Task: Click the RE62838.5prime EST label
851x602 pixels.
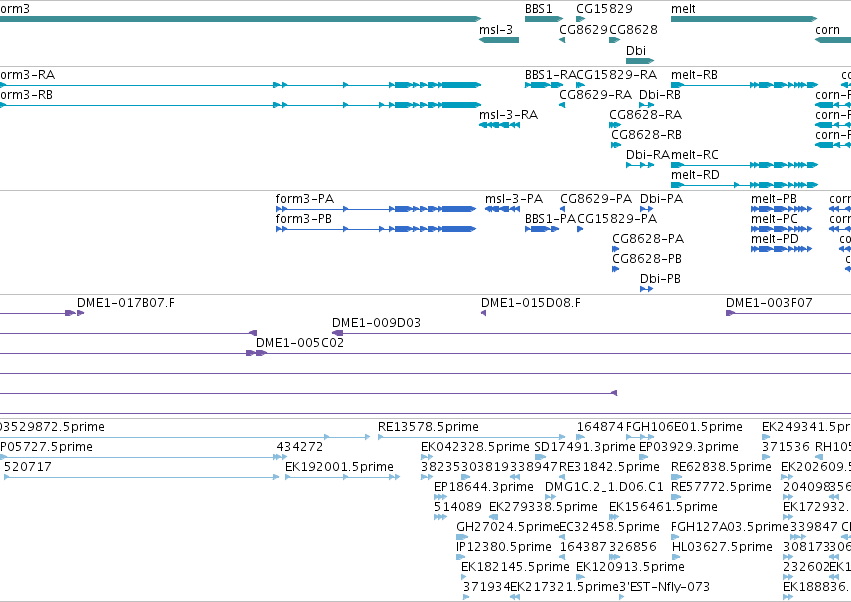Action: click(x=721, y=467)
